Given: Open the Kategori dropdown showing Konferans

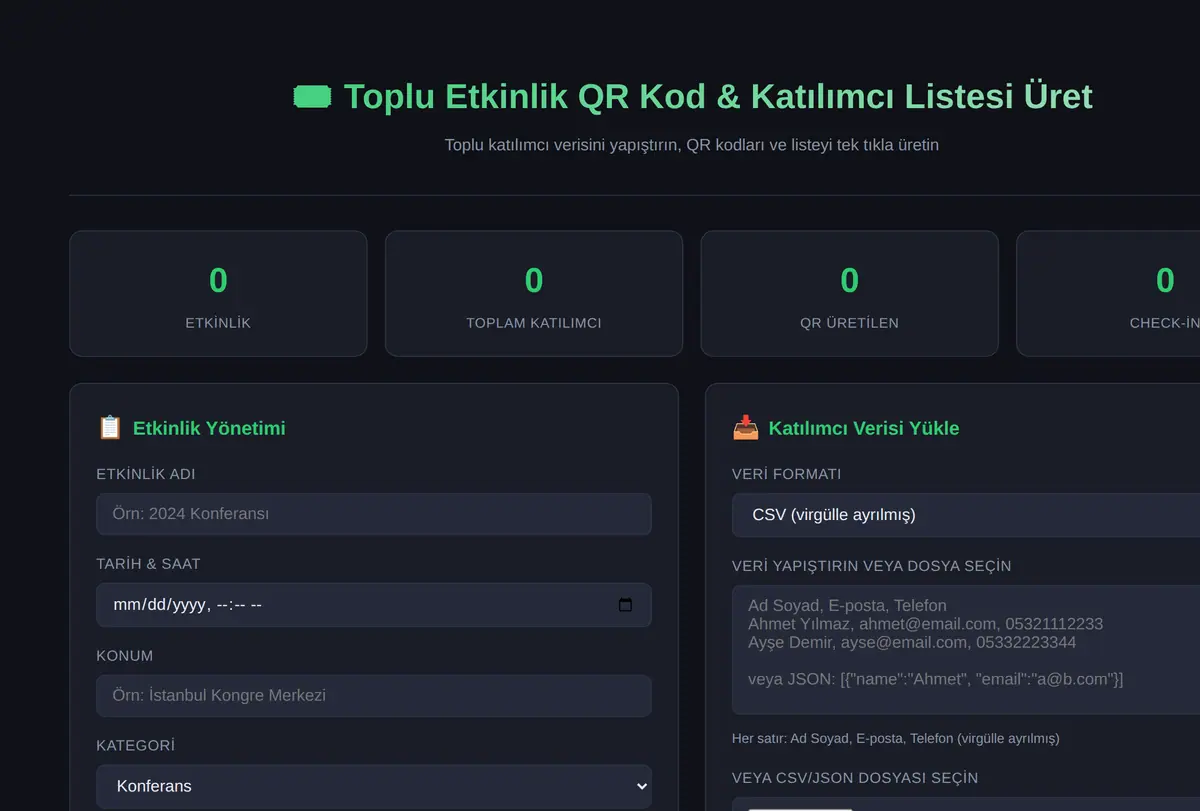Looking at the screenshot, I should (374, 786).
